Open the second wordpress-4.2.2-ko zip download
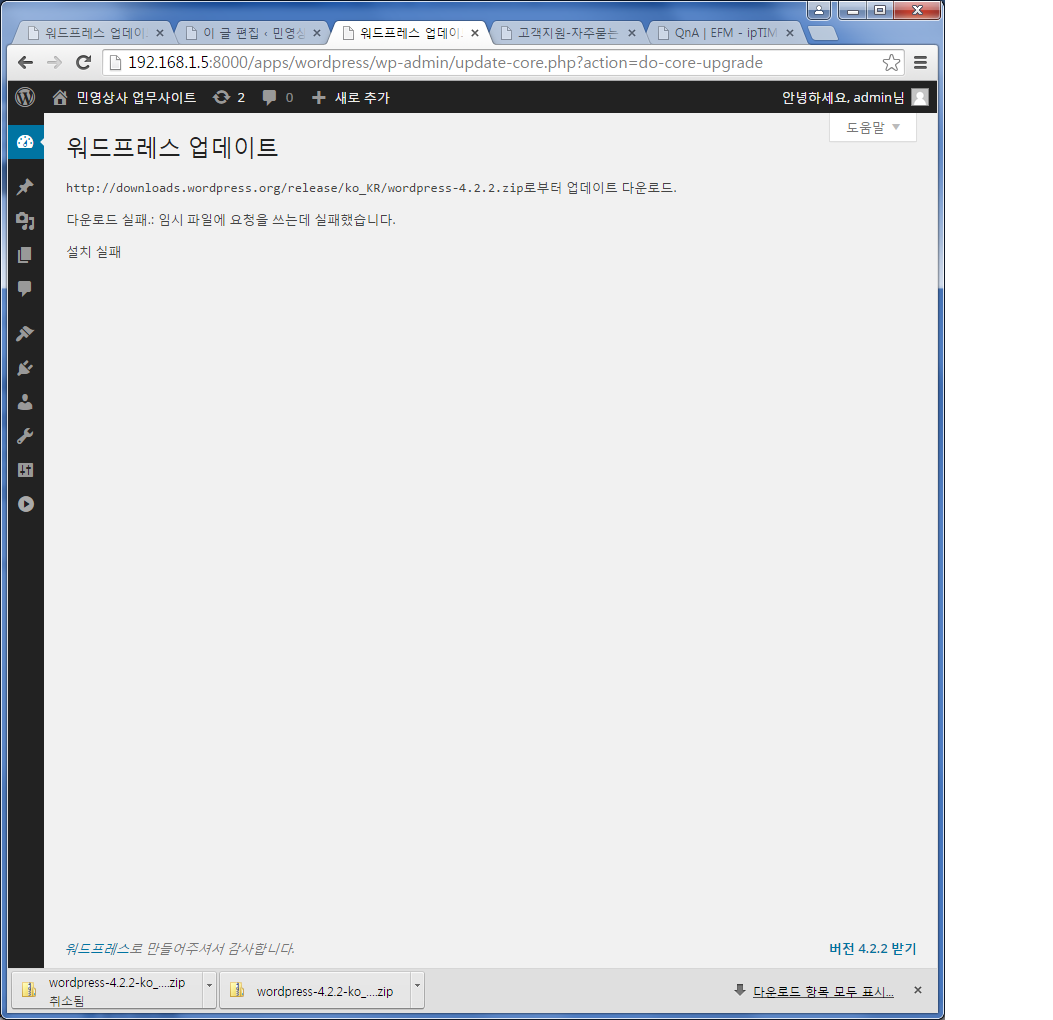This screenshot has width=1053, height=1020. pos(316,990)
